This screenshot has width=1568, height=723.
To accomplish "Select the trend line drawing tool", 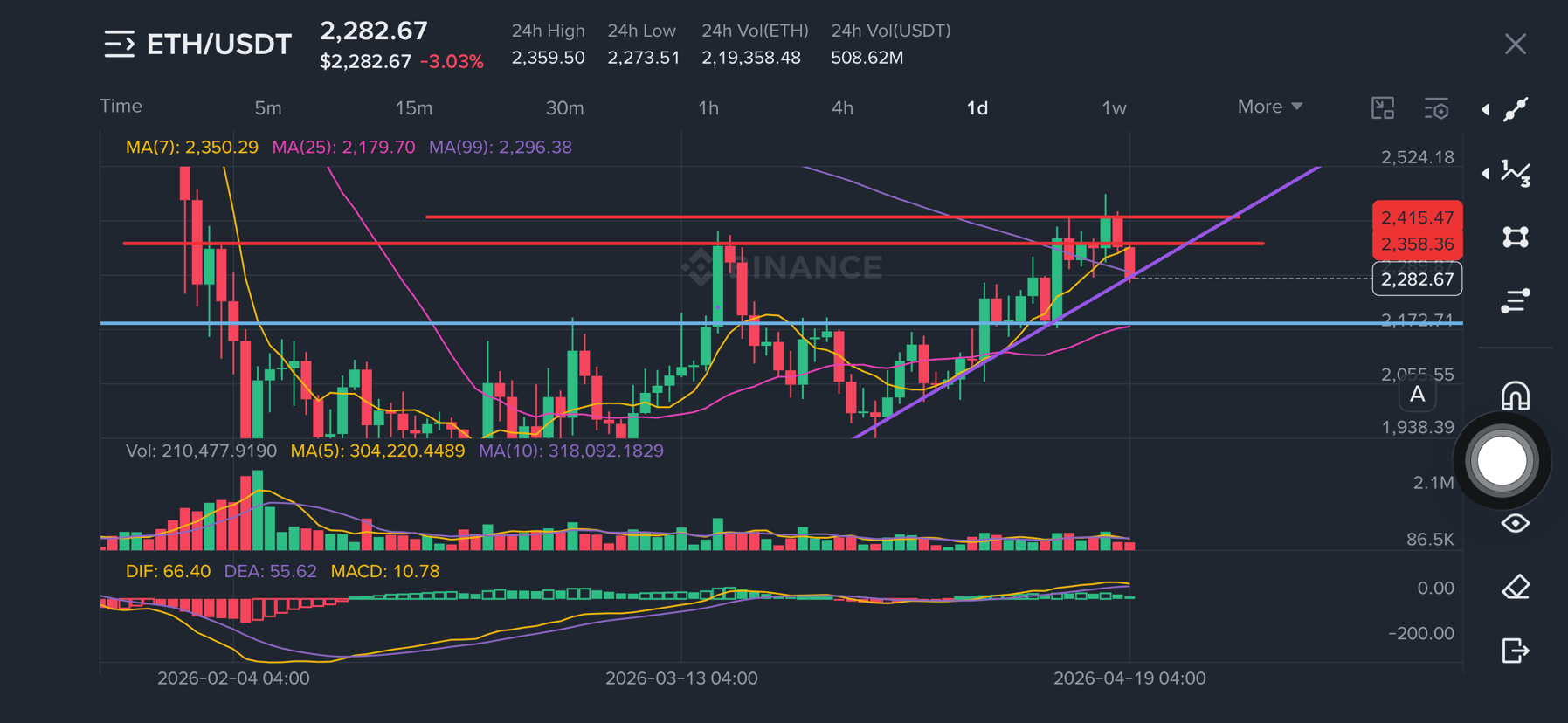I will 1516,109.
